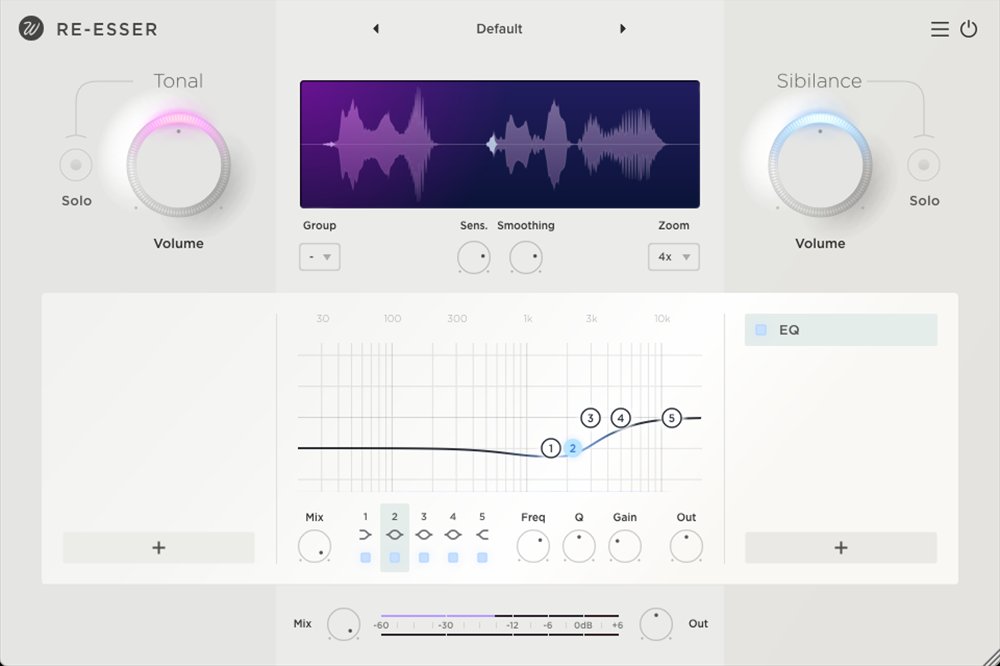
Task: Click the Wavesfactory logo icon
Action: tap(31, 29)
